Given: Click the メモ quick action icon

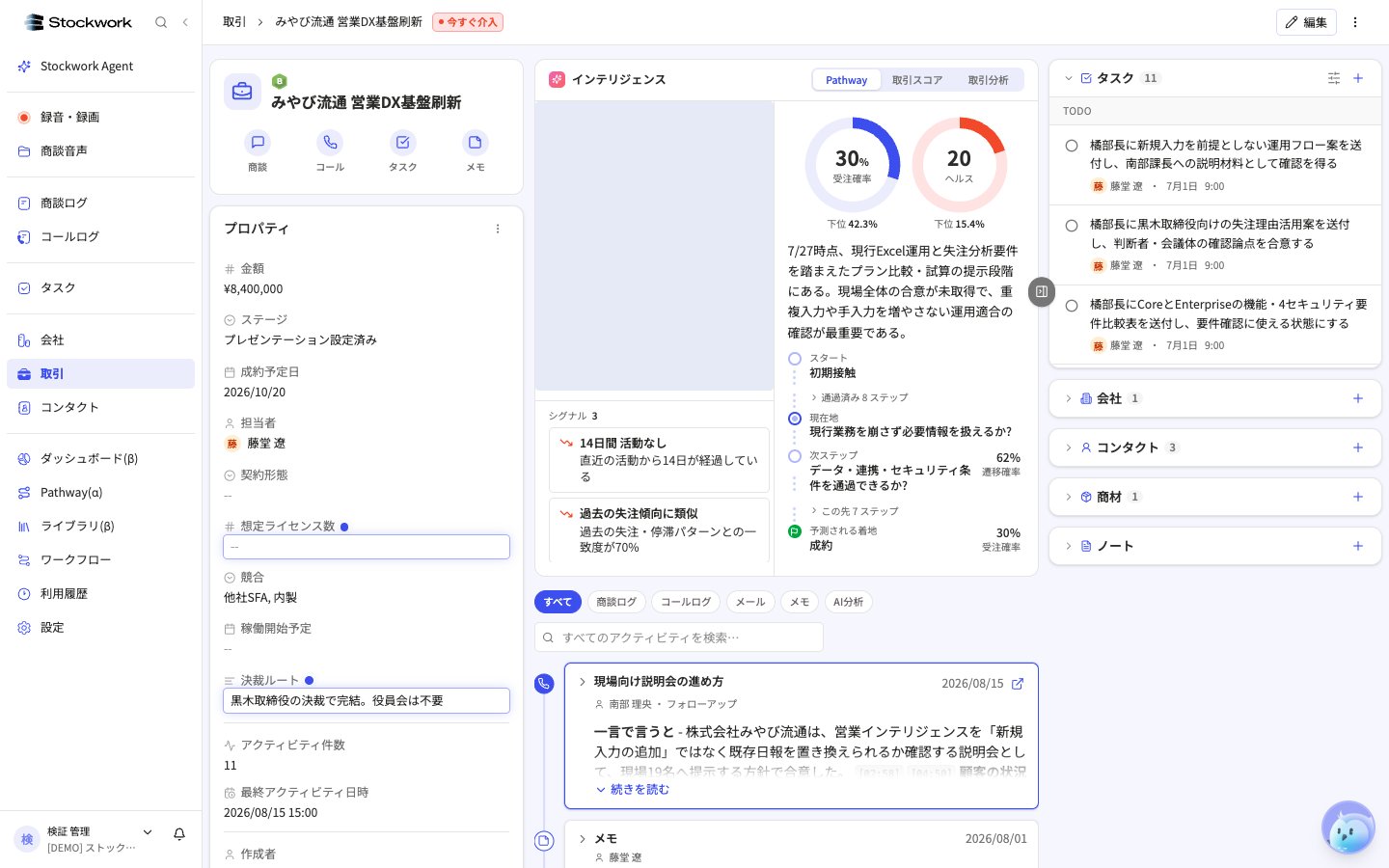Looking at the screenshot, I should [x=476, y=143].
